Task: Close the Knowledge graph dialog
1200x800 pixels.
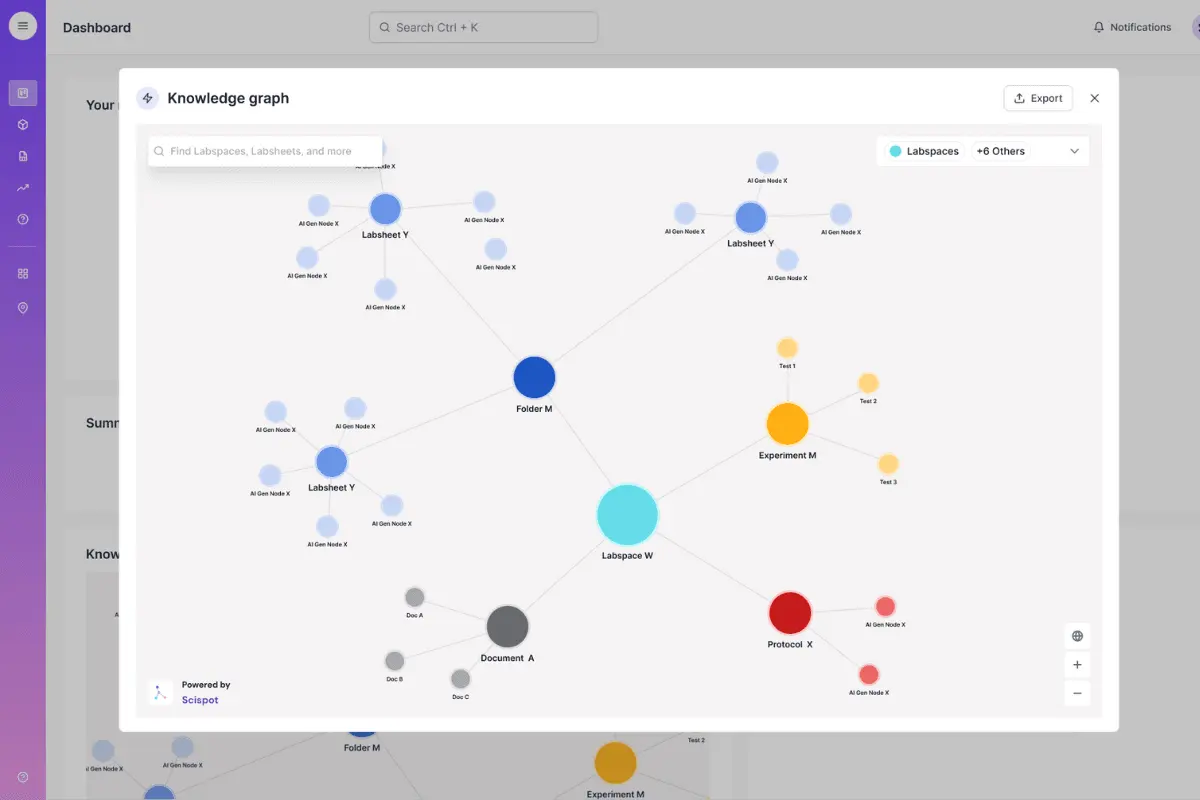Action: click(x=1094, y=98)
